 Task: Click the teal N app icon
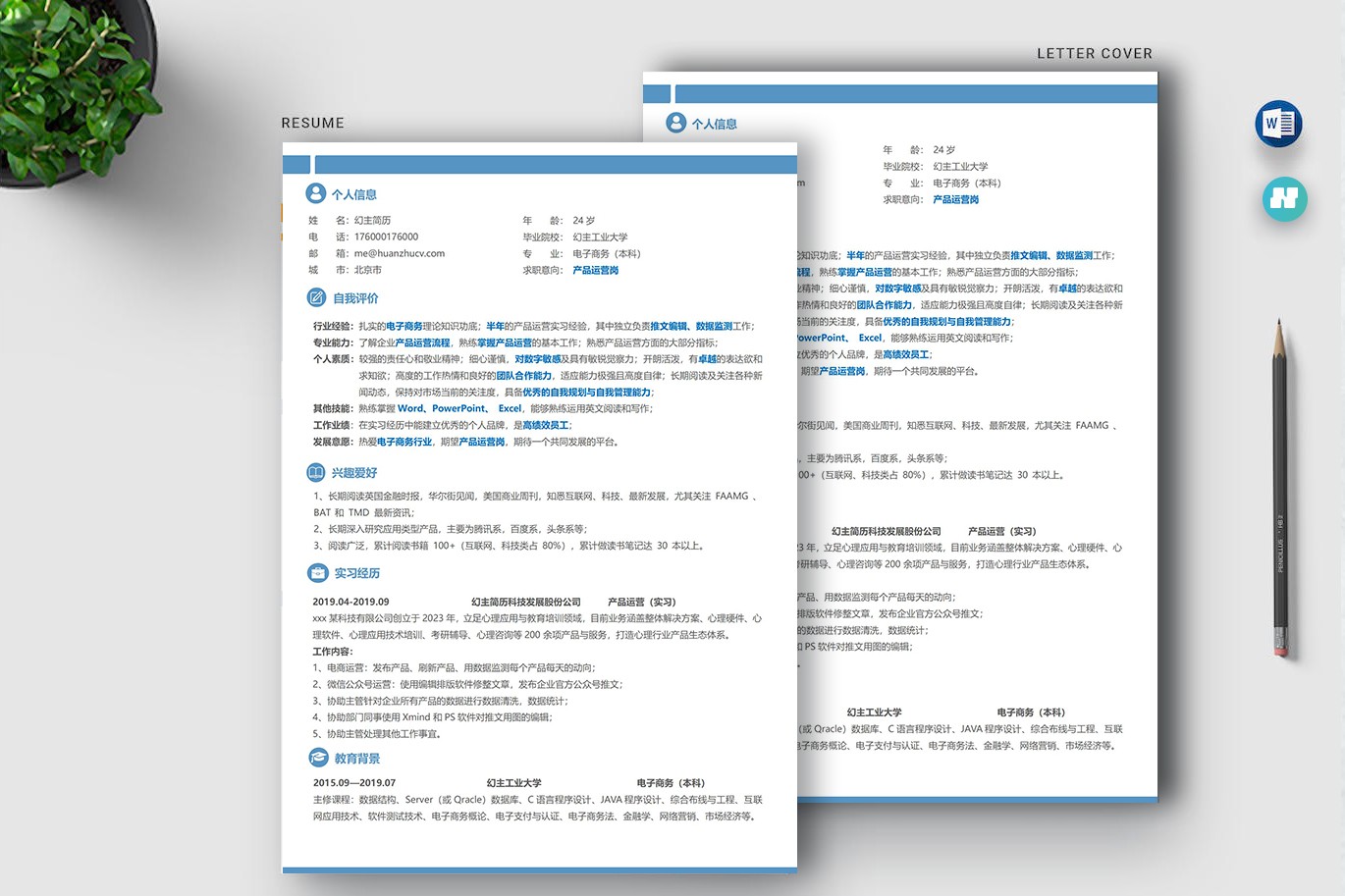(1284, 199)
